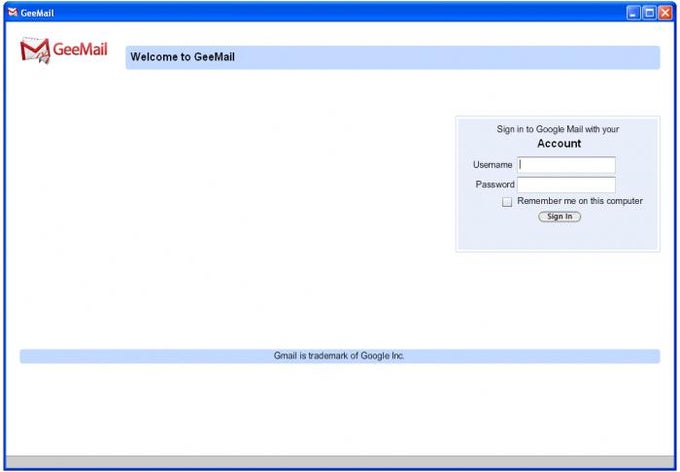This screenshot has width=680, height=472.
Task: Click the 'Sign in to Google Mail with your' text
Action: (558, 129)
